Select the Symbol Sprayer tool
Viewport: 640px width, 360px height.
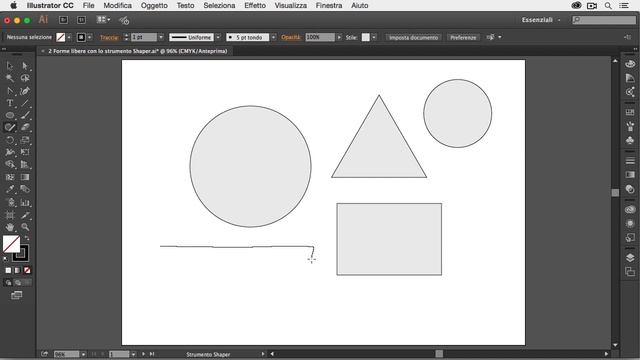tap(10, 202)
